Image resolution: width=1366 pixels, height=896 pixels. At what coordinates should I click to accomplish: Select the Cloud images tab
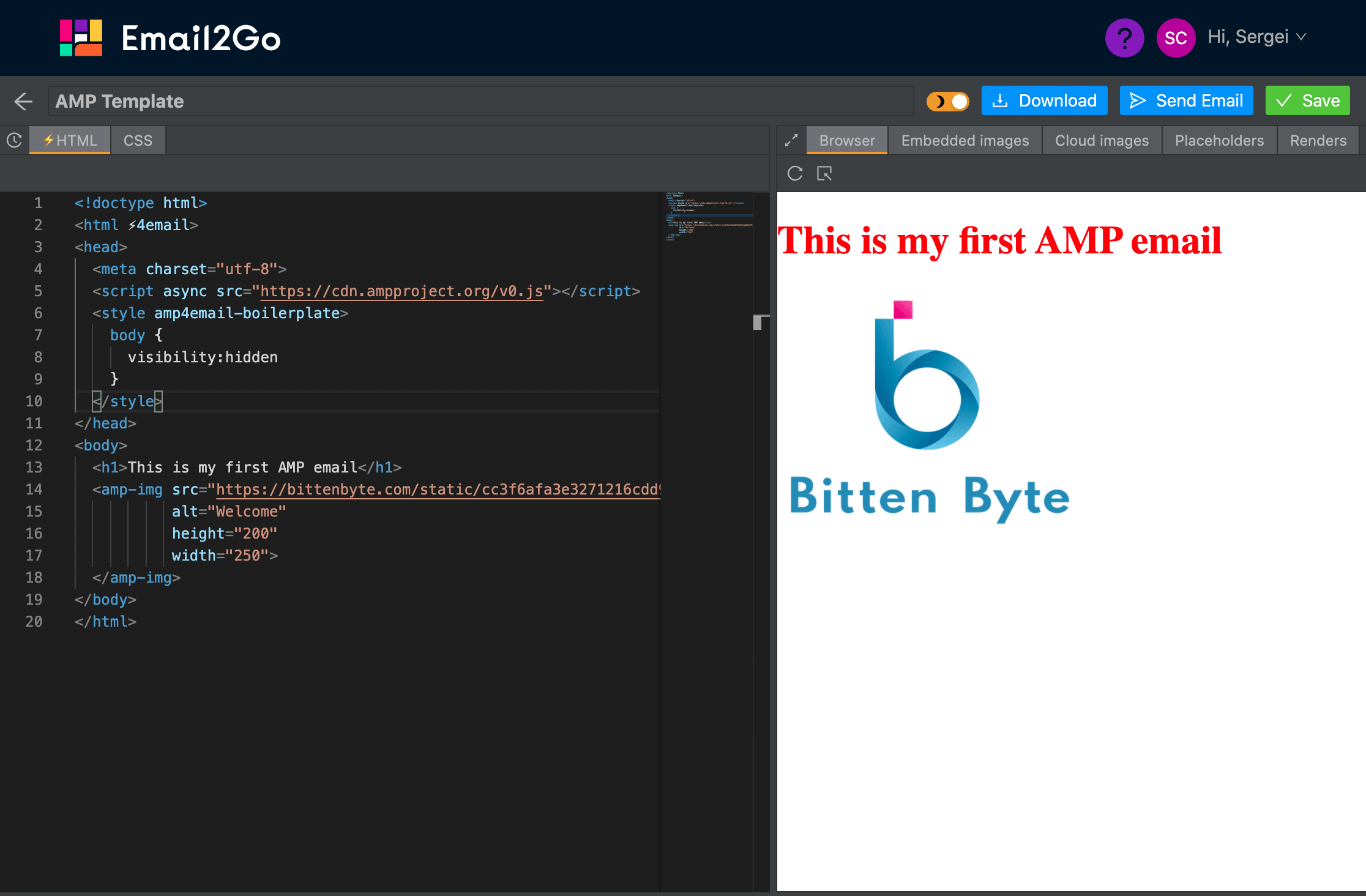[1101, 139]
